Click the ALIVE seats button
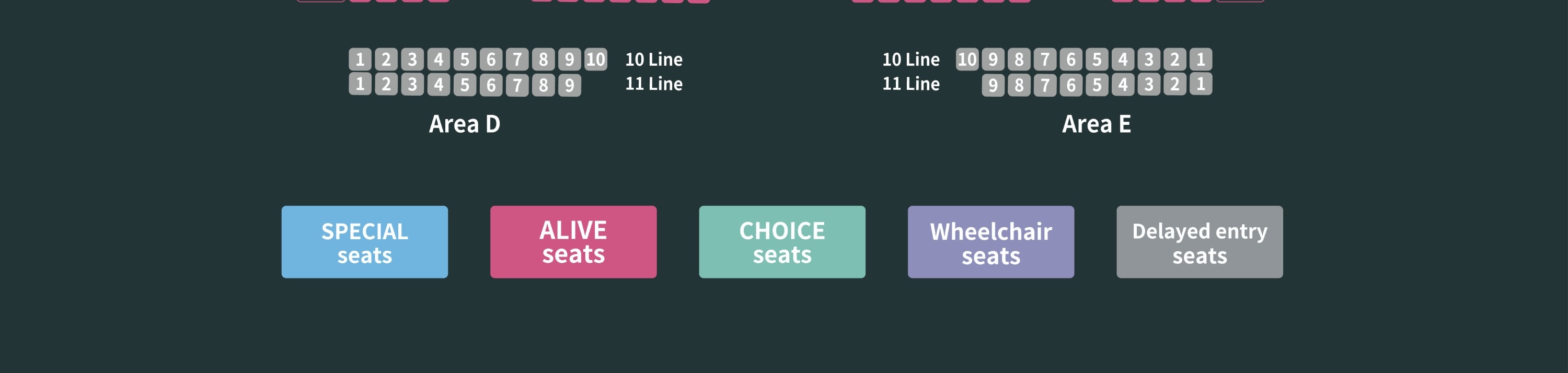Viewport: 1568px width, 373px height. pyautogui.click(x=573, y=242)
